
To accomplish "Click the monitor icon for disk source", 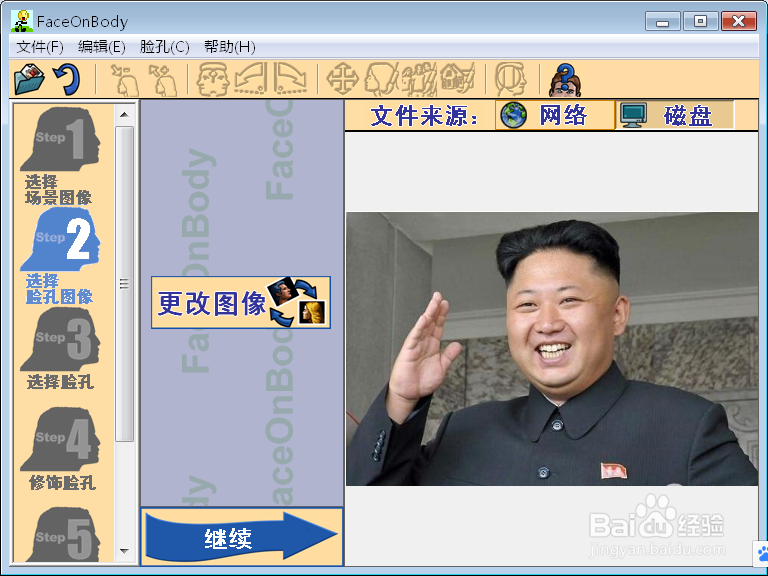I will 633,116.
